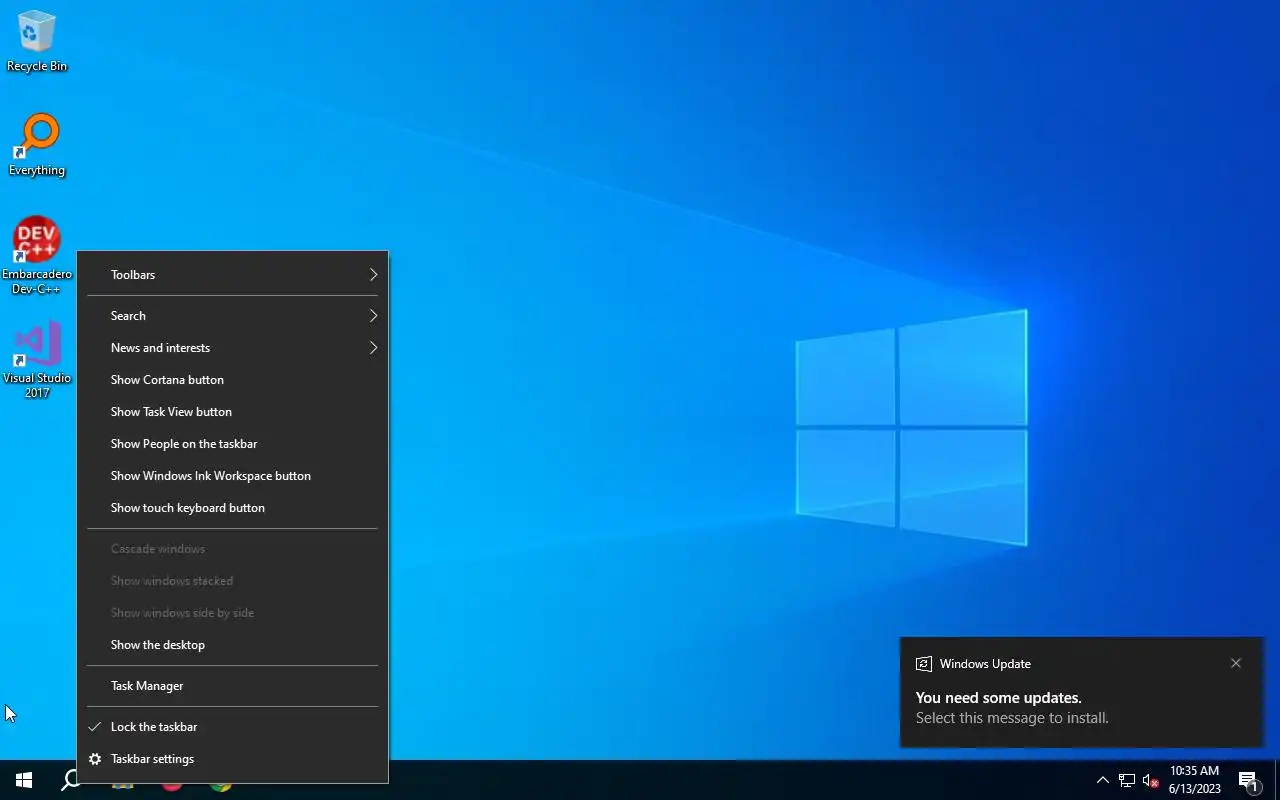The width and height of the screenshot is (1280, 800).
Task: Select the Embarcadero Dev-C++ desktop shortcut
Action: coord(37,255)
